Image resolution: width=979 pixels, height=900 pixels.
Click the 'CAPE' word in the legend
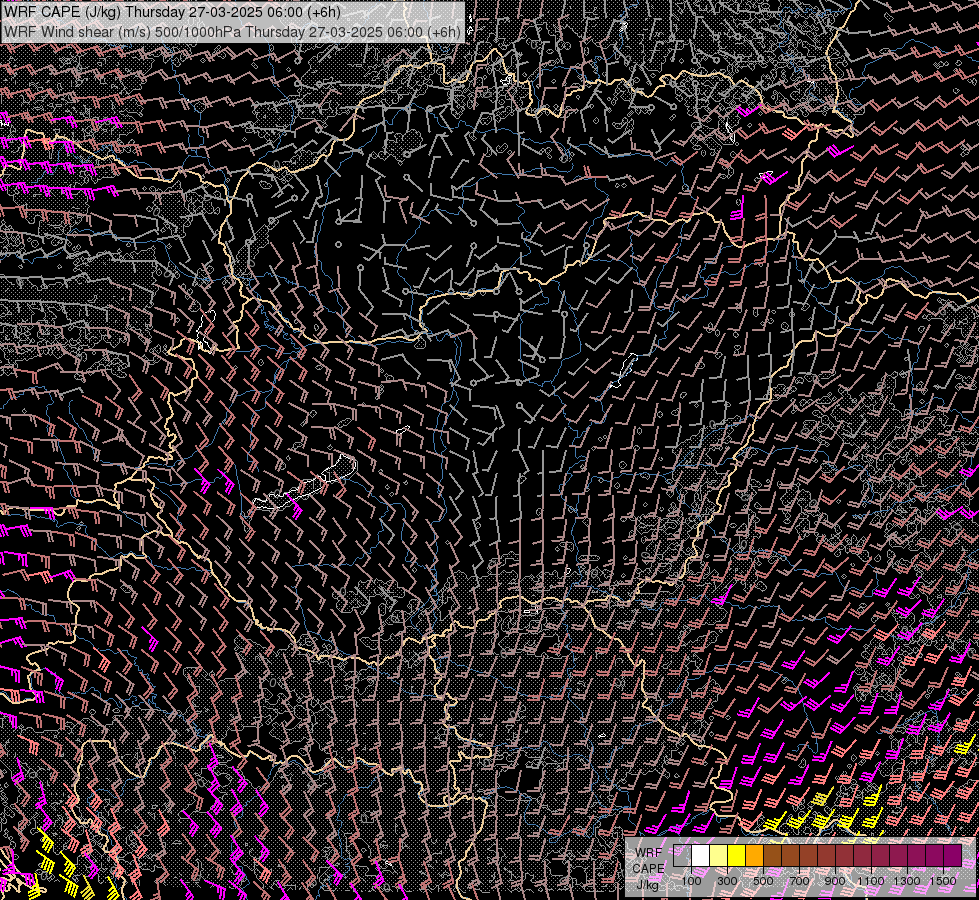[x=648, y=868]
